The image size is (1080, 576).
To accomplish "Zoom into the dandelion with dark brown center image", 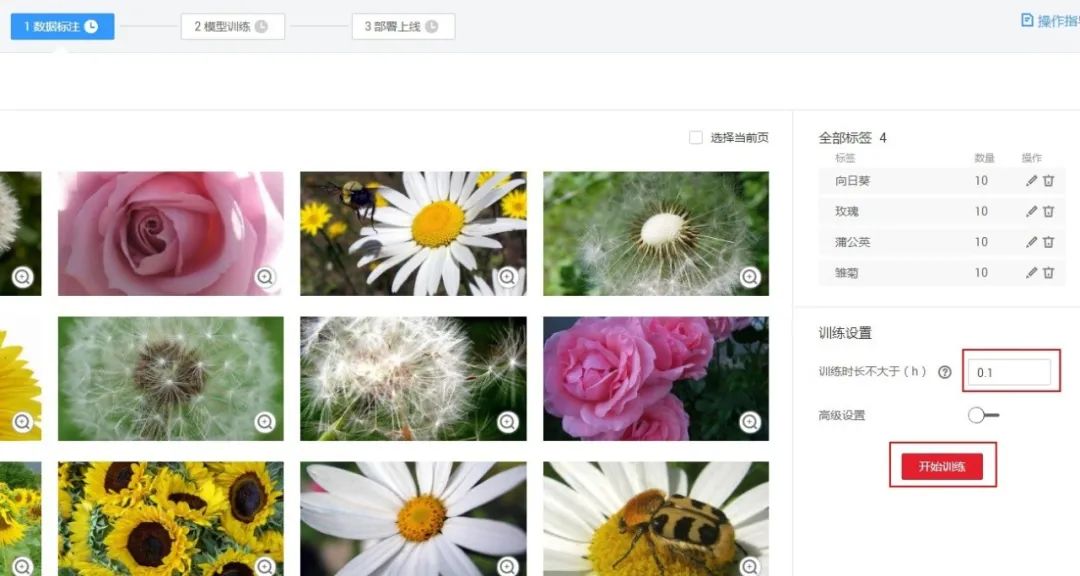I will point(265,422).
